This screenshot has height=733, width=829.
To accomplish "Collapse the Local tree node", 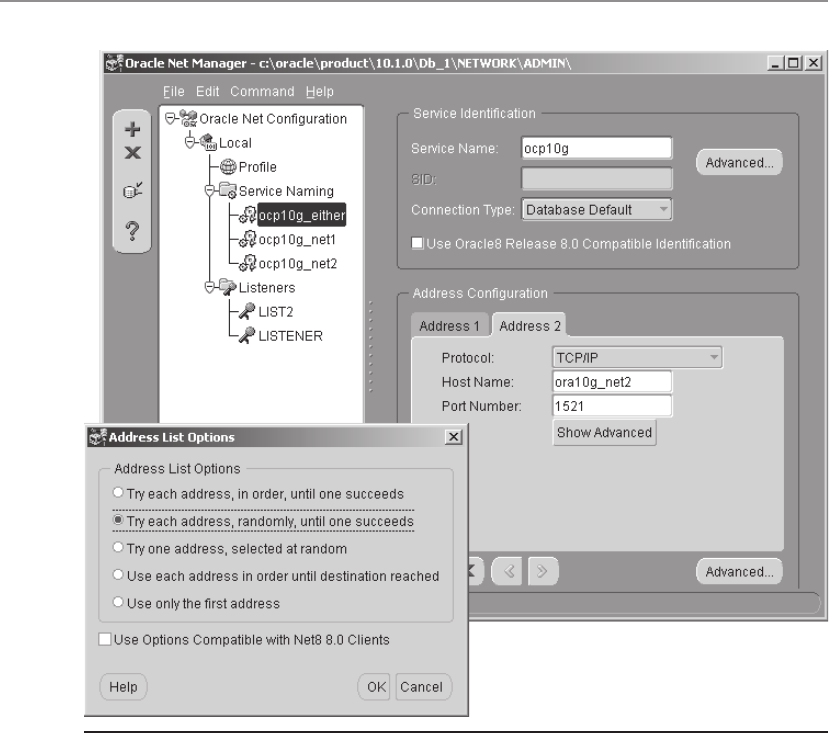I will [x=190, y=142].
